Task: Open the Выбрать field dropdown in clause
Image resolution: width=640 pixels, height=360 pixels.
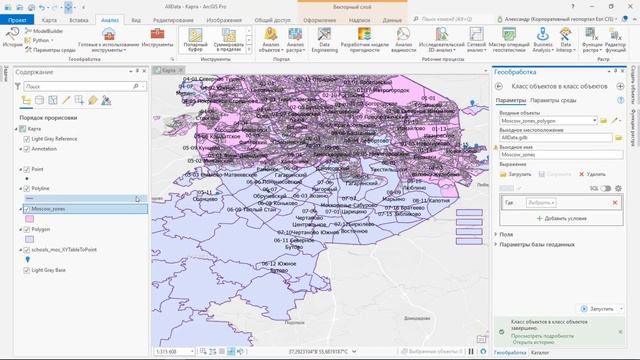Action: (541, 202)
